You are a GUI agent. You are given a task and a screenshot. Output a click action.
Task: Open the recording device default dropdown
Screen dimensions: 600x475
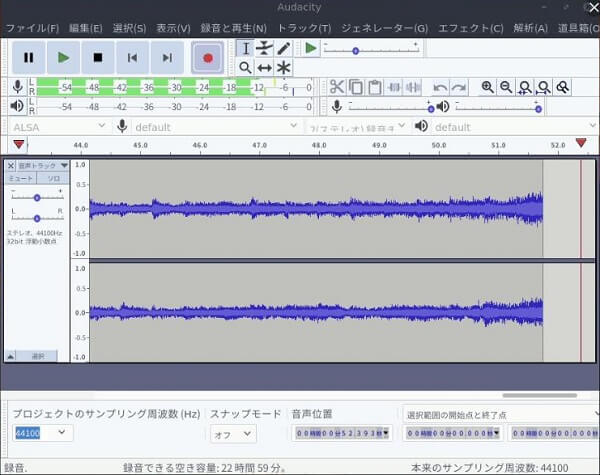tap(216, 126)
